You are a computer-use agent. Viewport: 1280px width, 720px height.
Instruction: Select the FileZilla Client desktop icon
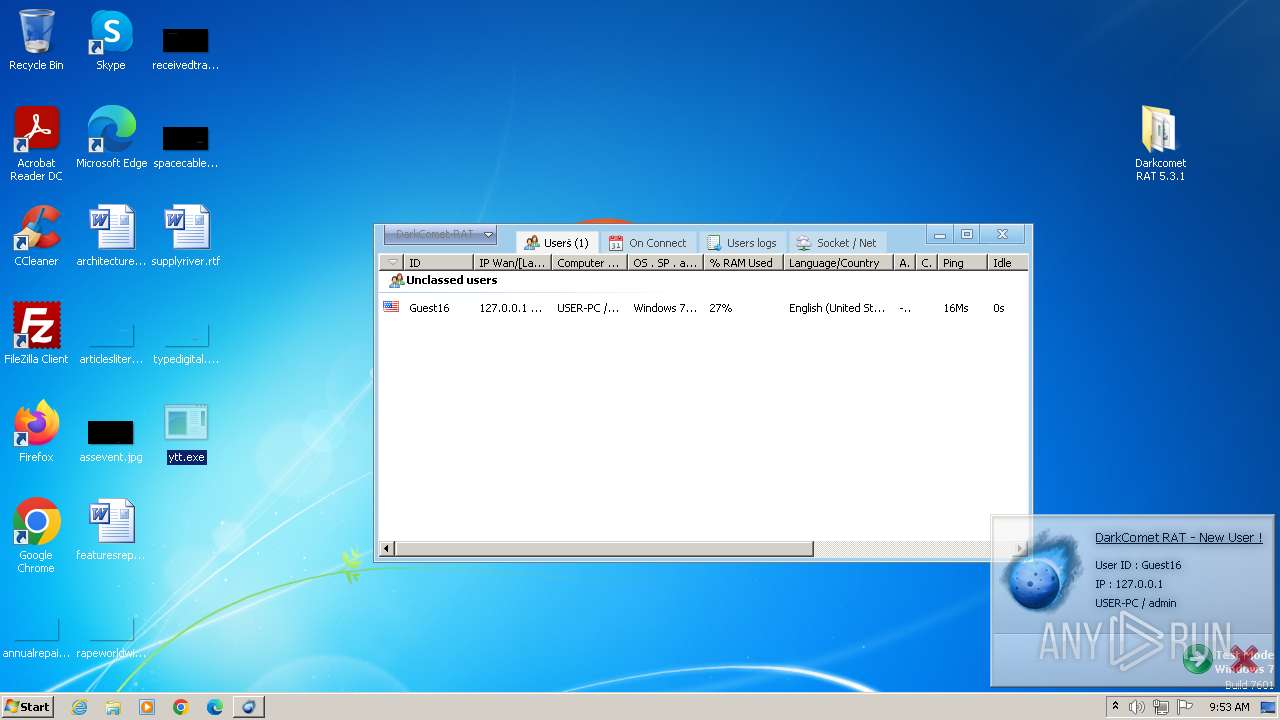coord(36,334)
